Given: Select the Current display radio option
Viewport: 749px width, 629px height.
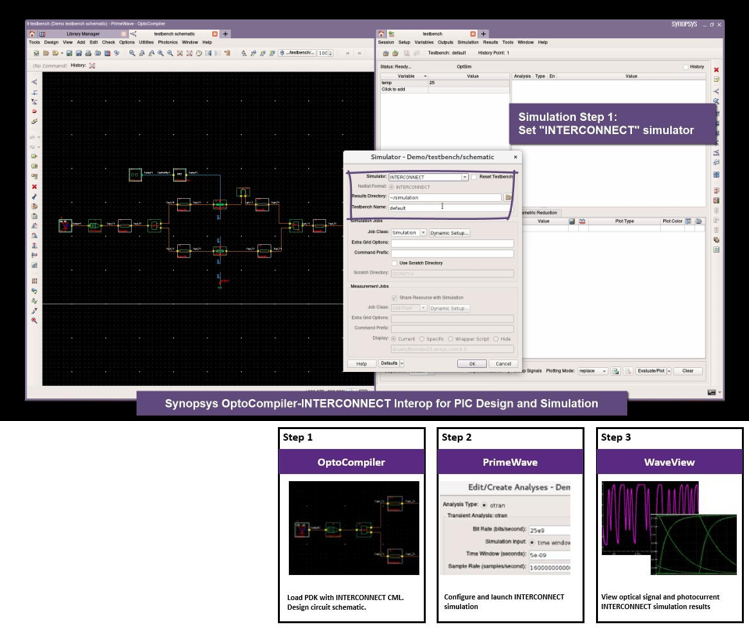Looking at the screenshot, I should [x=394, y=339].
